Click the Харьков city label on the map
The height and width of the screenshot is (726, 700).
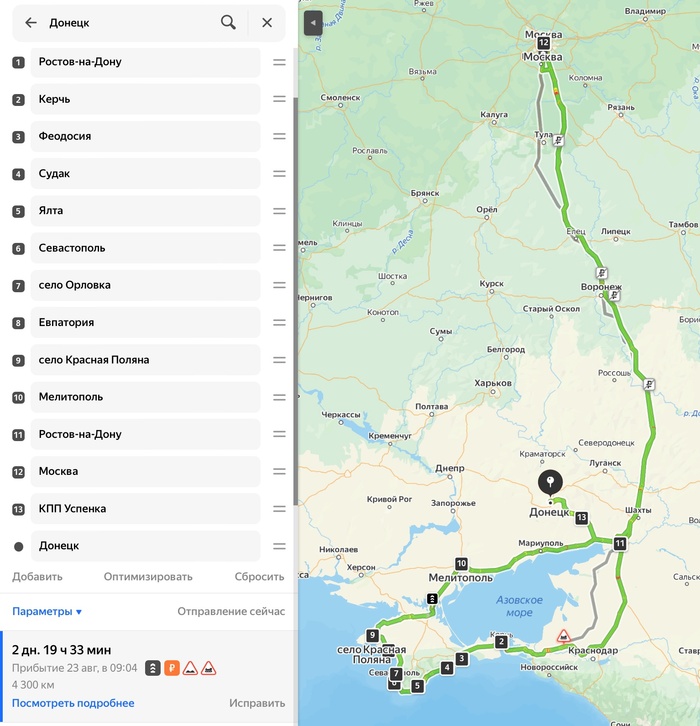pyautogui.click(x=493, y=383)
